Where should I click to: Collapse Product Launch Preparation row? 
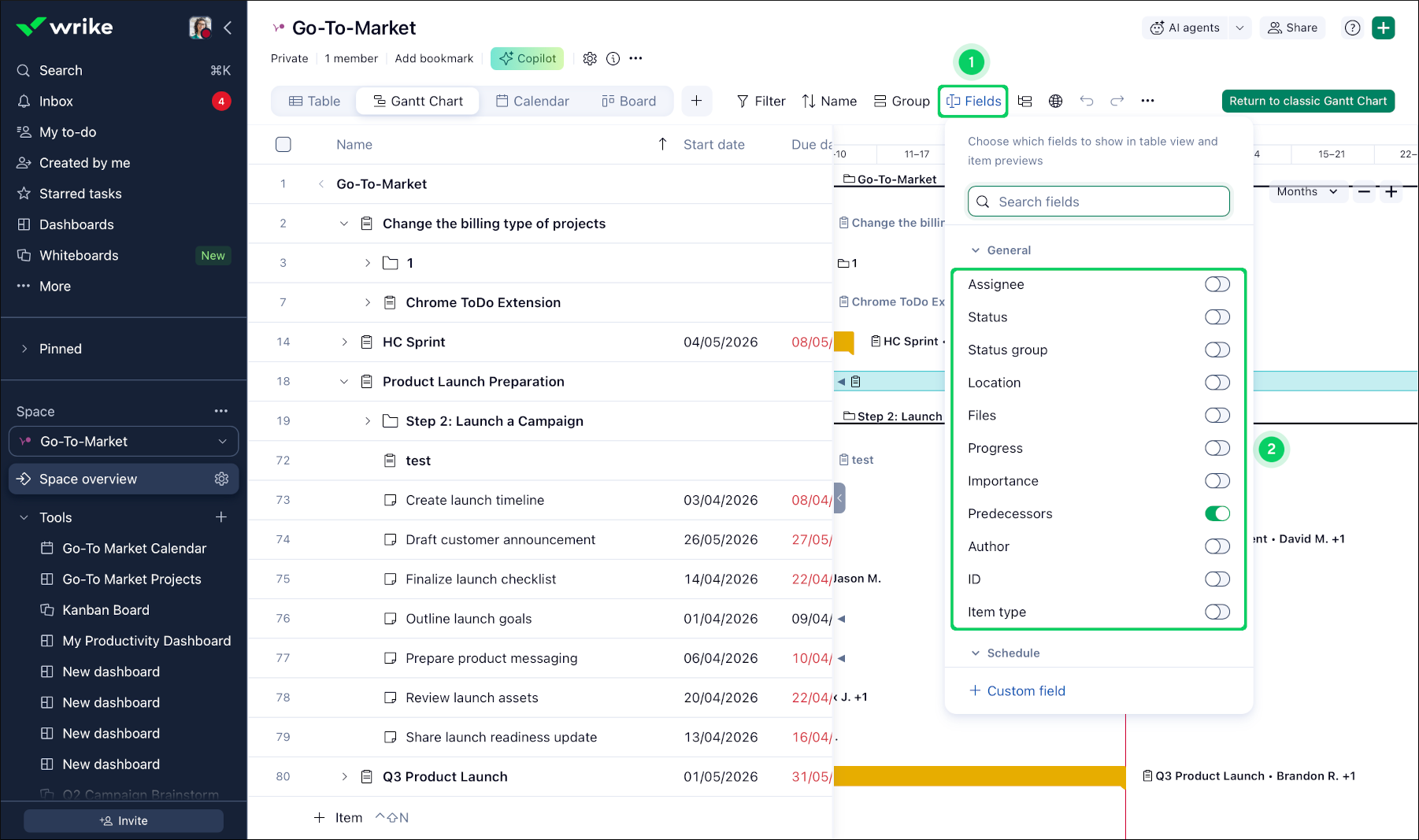point(344,381)
